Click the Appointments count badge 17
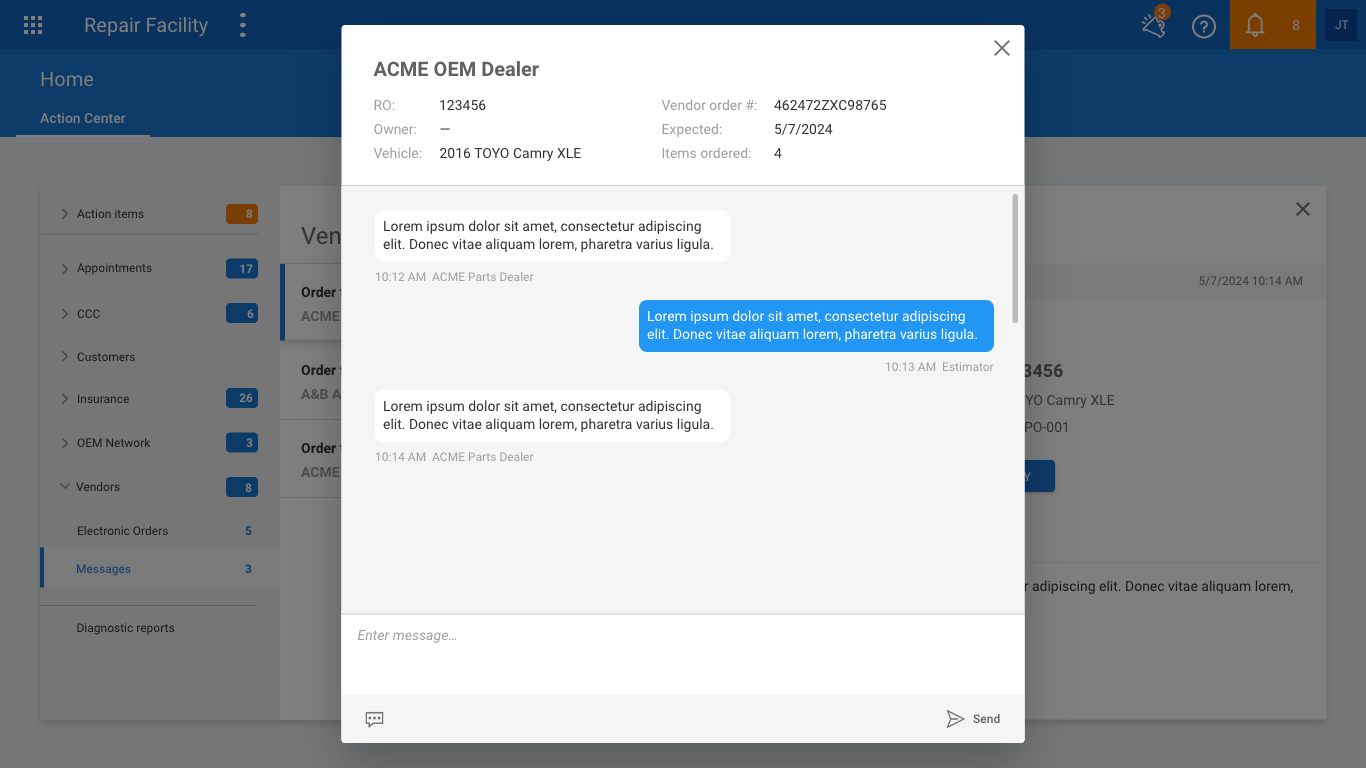Image resolution: width=1366 pixels, height=768 pixels. point(242,268)
